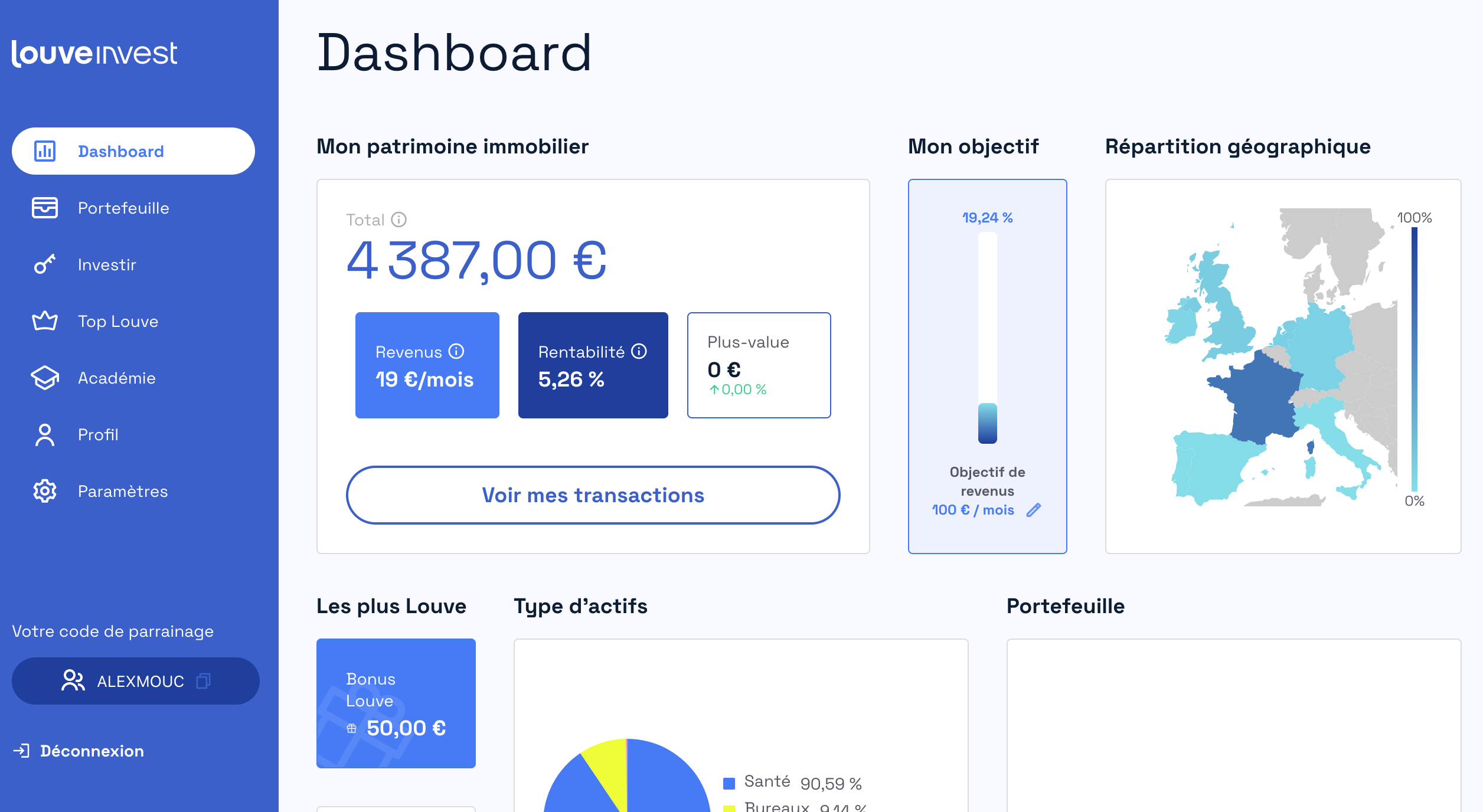Navigate to Top Louve
The height and width of the screenshot is (812, 1483).
point(133,321)
